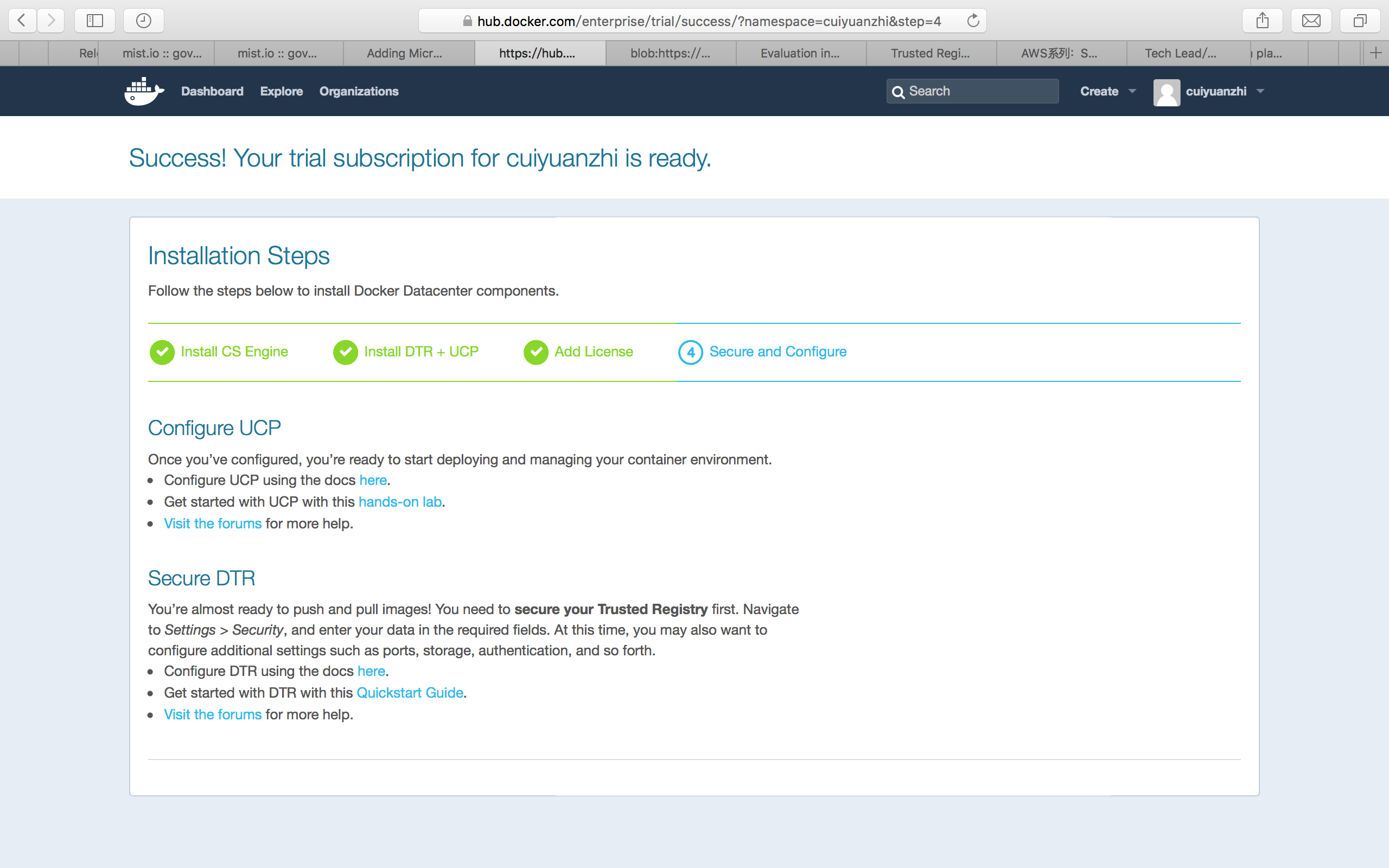Click the cuiyuanzhi avatar image
The height and width of the screenshot is (868, 1389).
[x=1167, y=92]
